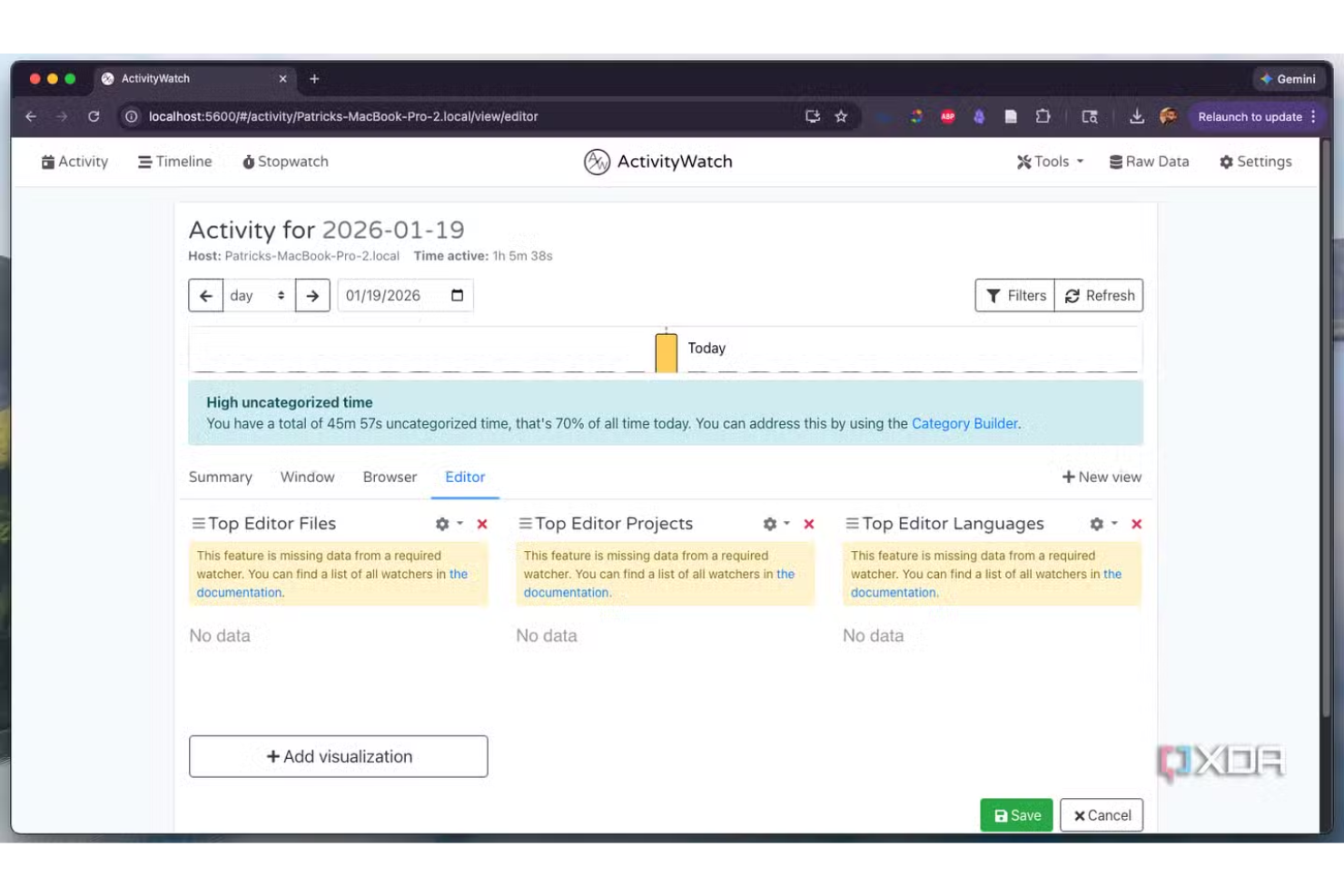Screen dimensions: 1344x896
Task: Click the ActivityWatch logo icon
Action: 596,162
